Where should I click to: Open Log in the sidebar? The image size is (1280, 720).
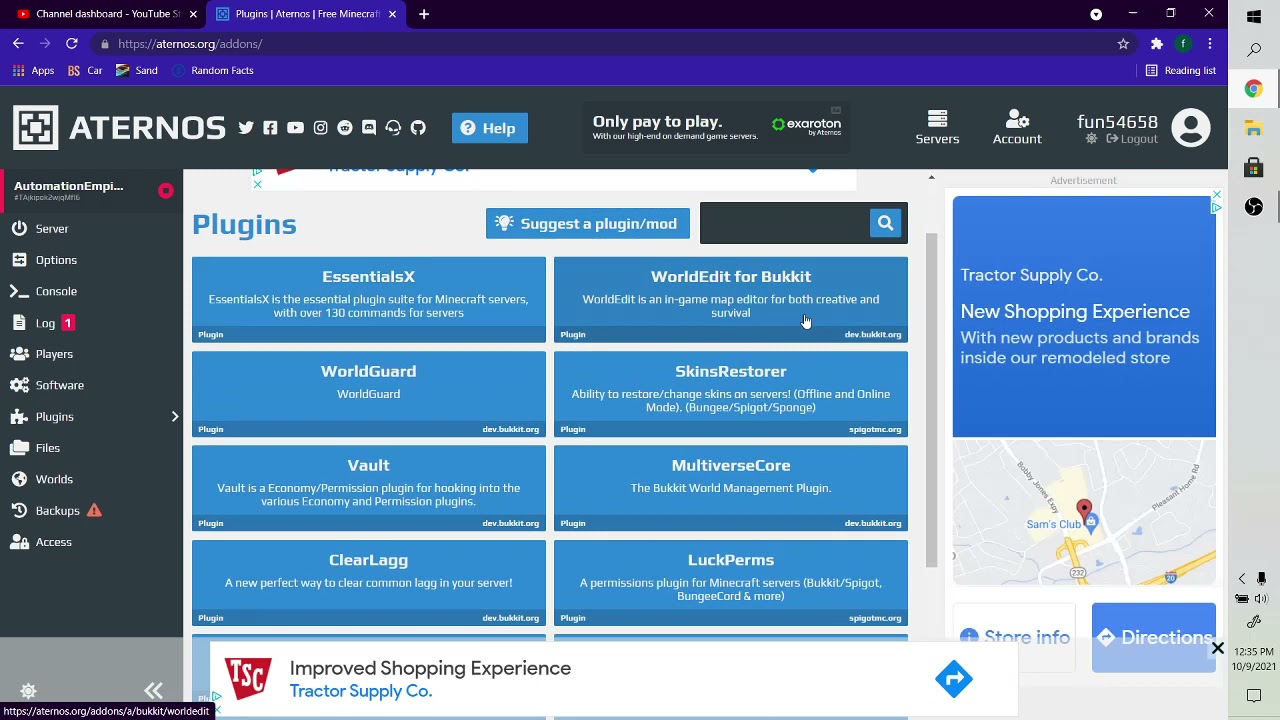pos(92,323)
